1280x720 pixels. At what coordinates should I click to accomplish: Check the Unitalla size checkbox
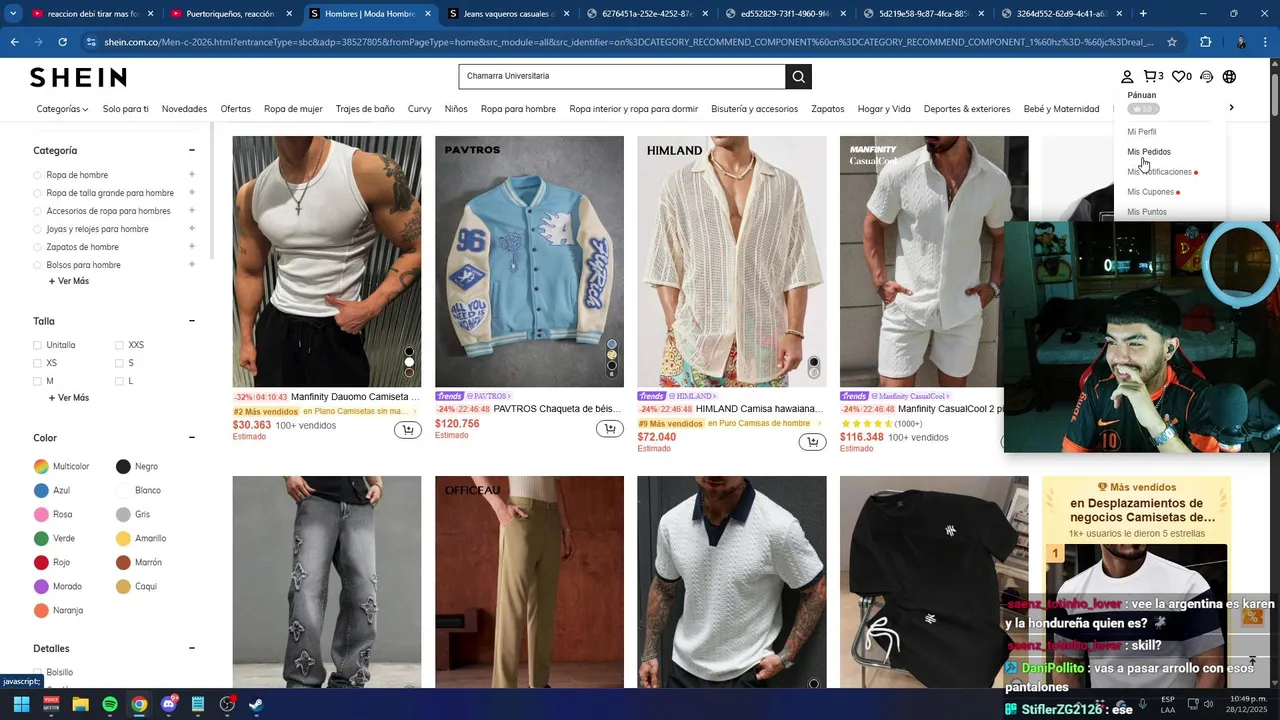point(38,345)
